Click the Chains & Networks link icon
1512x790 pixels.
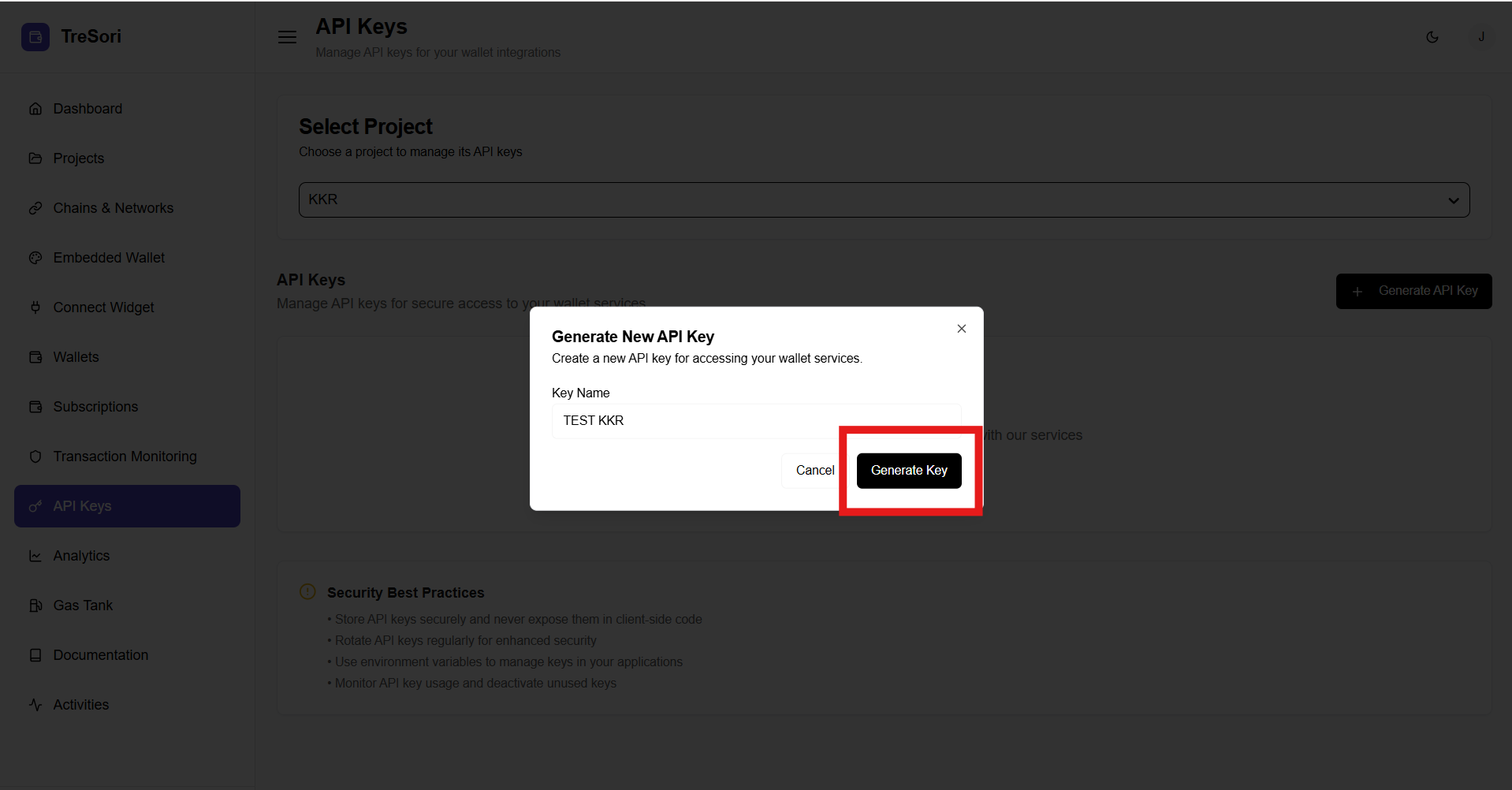tap(35, 208)
